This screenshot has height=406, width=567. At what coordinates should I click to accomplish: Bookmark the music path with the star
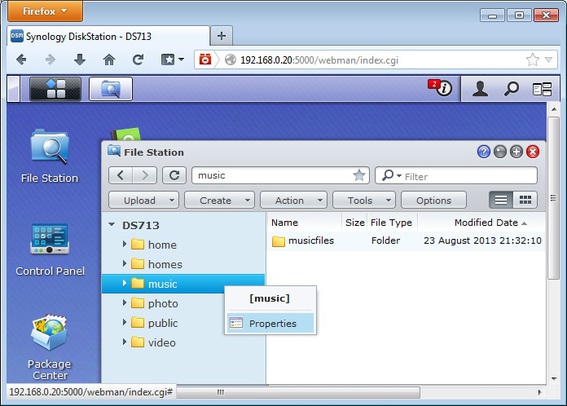[359, 176]
